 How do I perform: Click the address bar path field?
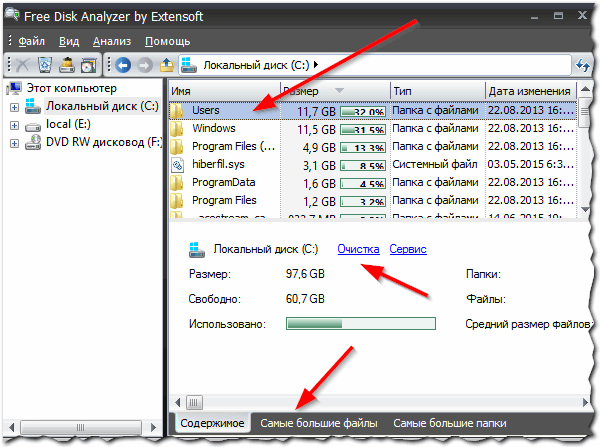pos(375,65)
